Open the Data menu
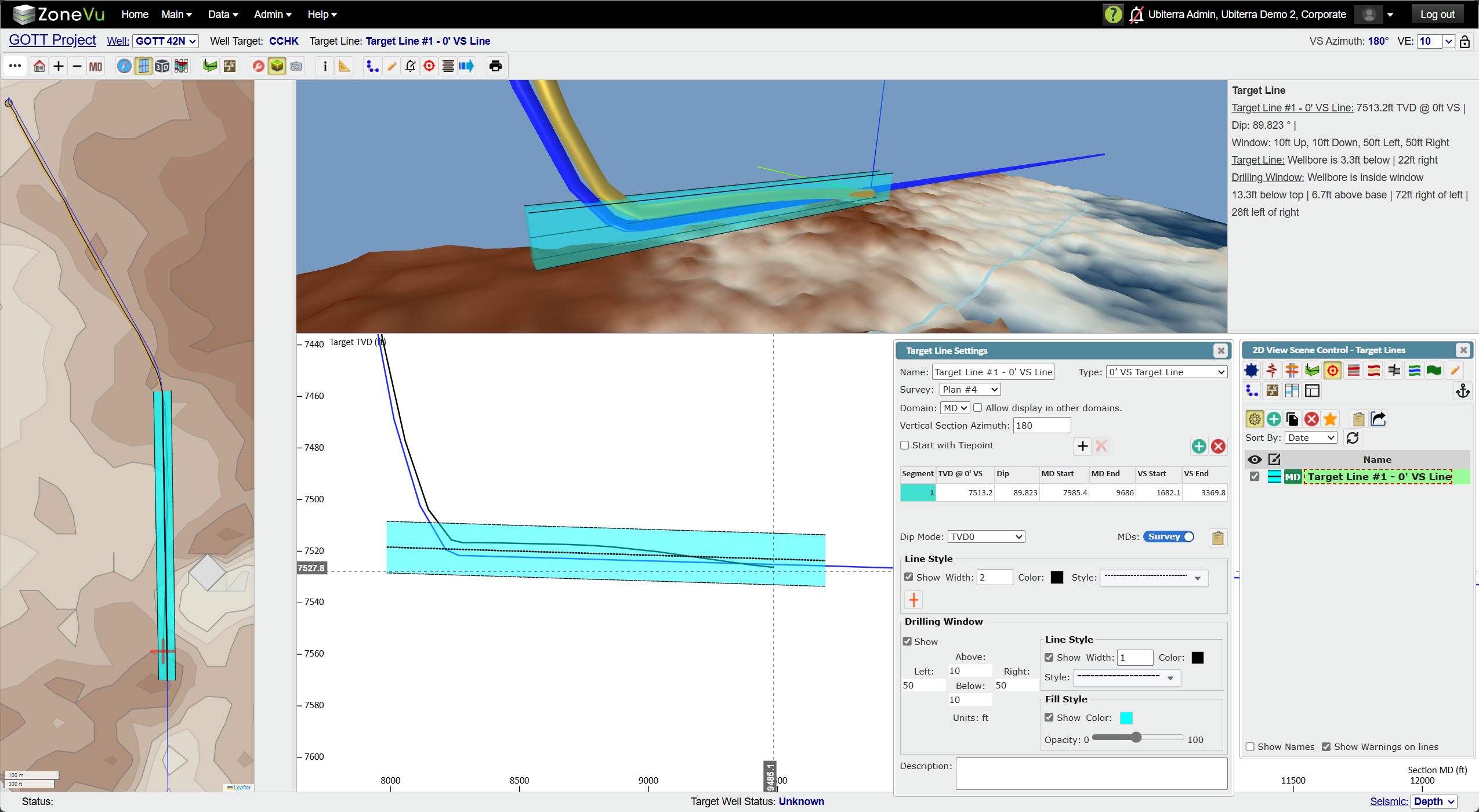Screen dimensions: 1479x812 (223, 14)
